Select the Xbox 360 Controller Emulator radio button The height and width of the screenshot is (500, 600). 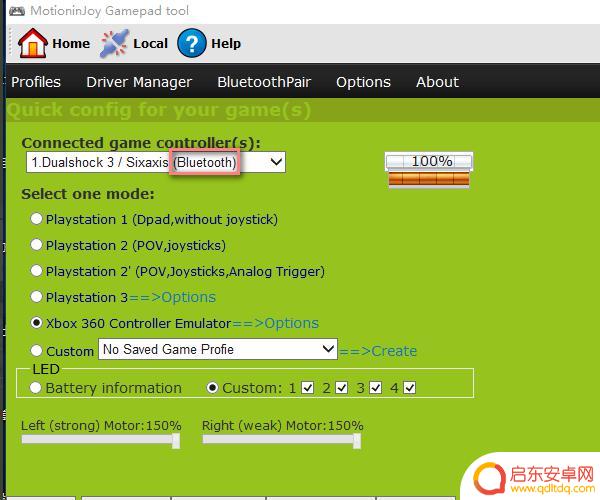click(x=36, y=323)
